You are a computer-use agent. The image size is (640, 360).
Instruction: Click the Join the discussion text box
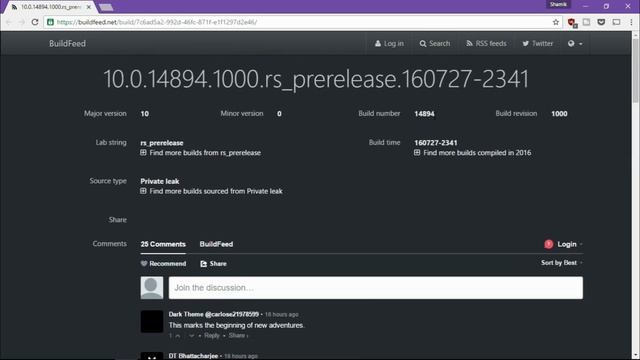click(376, 288)
